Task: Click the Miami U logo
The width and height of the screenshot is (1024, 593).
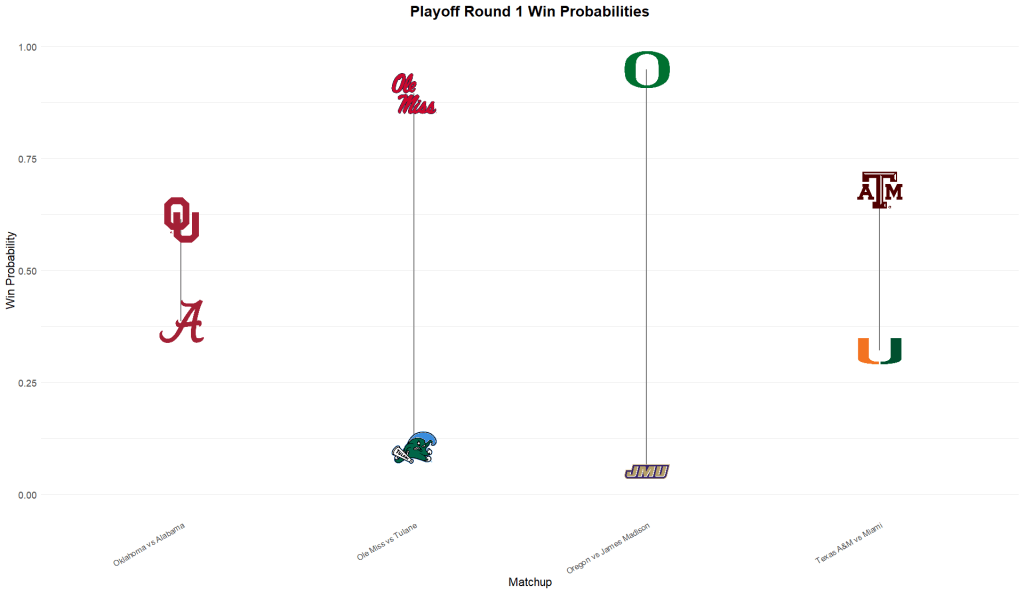Action: point(879,351)
